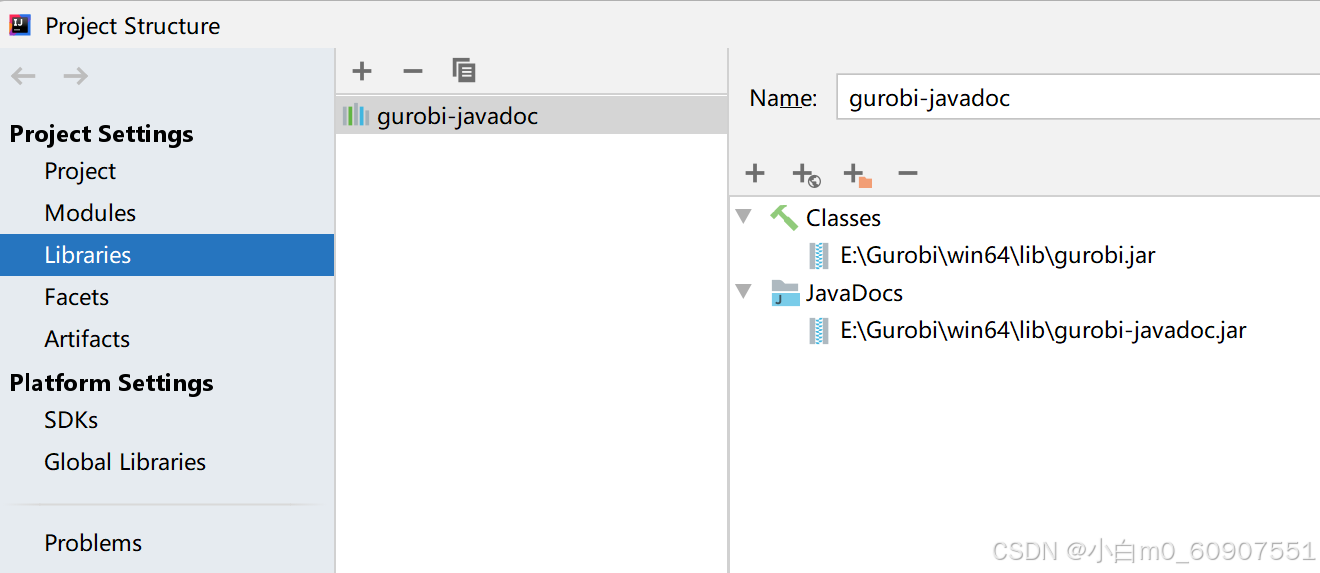
Task: Open the SDKs platform settings
Action: tap(71, 420)
